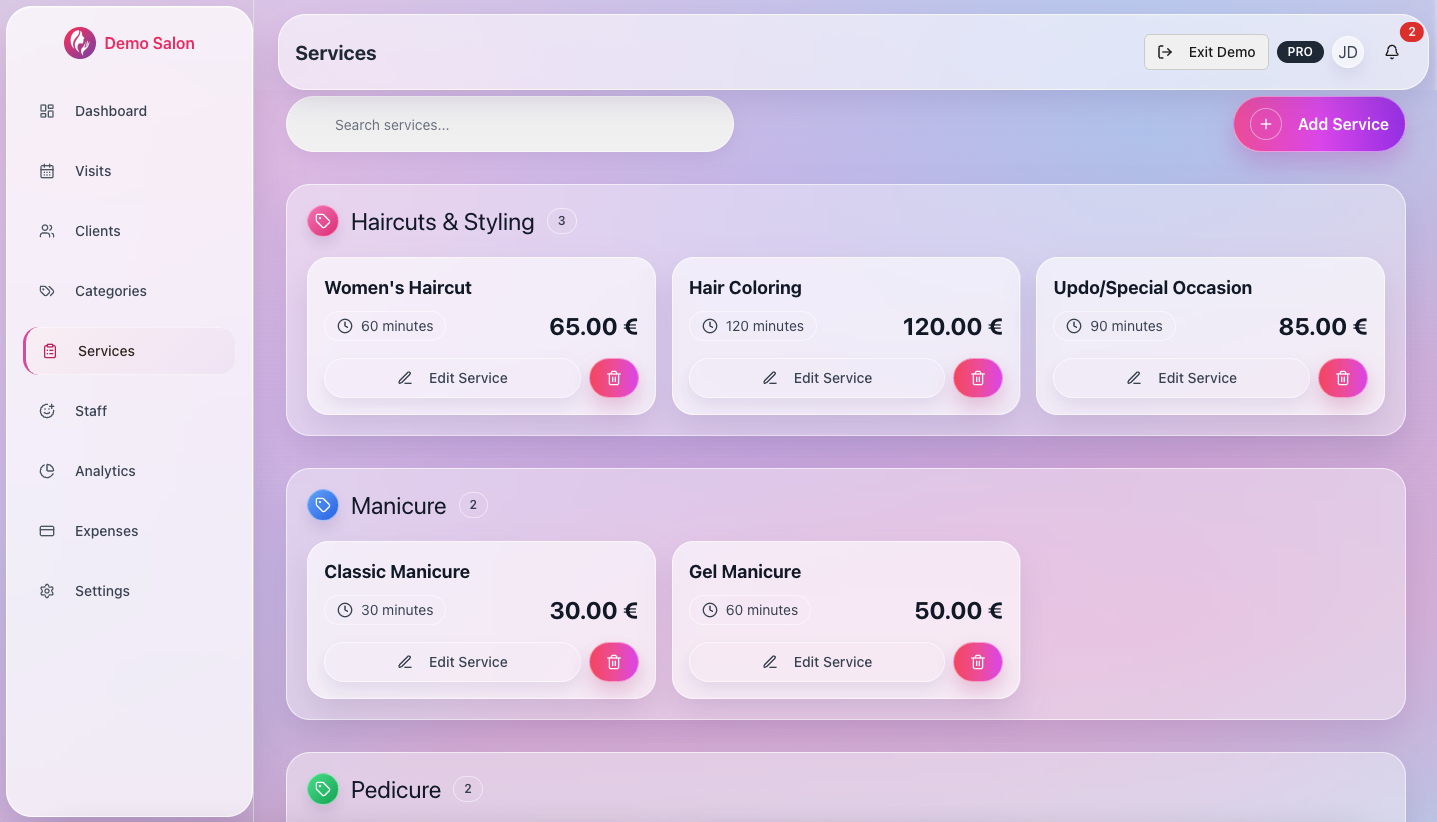The image size is (1437, 822).
Task: Click the notification bell icon
Action: (x=1391, y=52)
